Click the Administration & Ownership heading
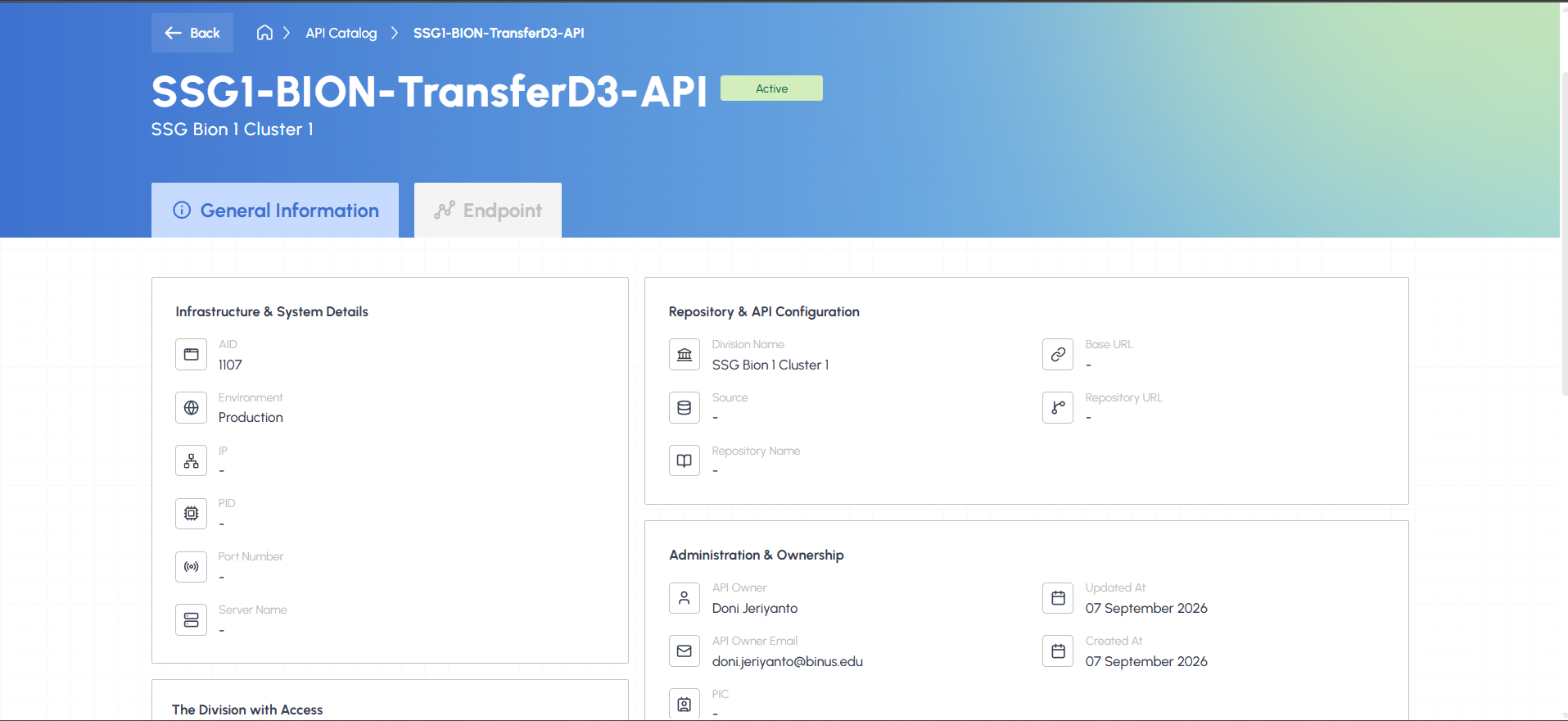 click(757, 555)
